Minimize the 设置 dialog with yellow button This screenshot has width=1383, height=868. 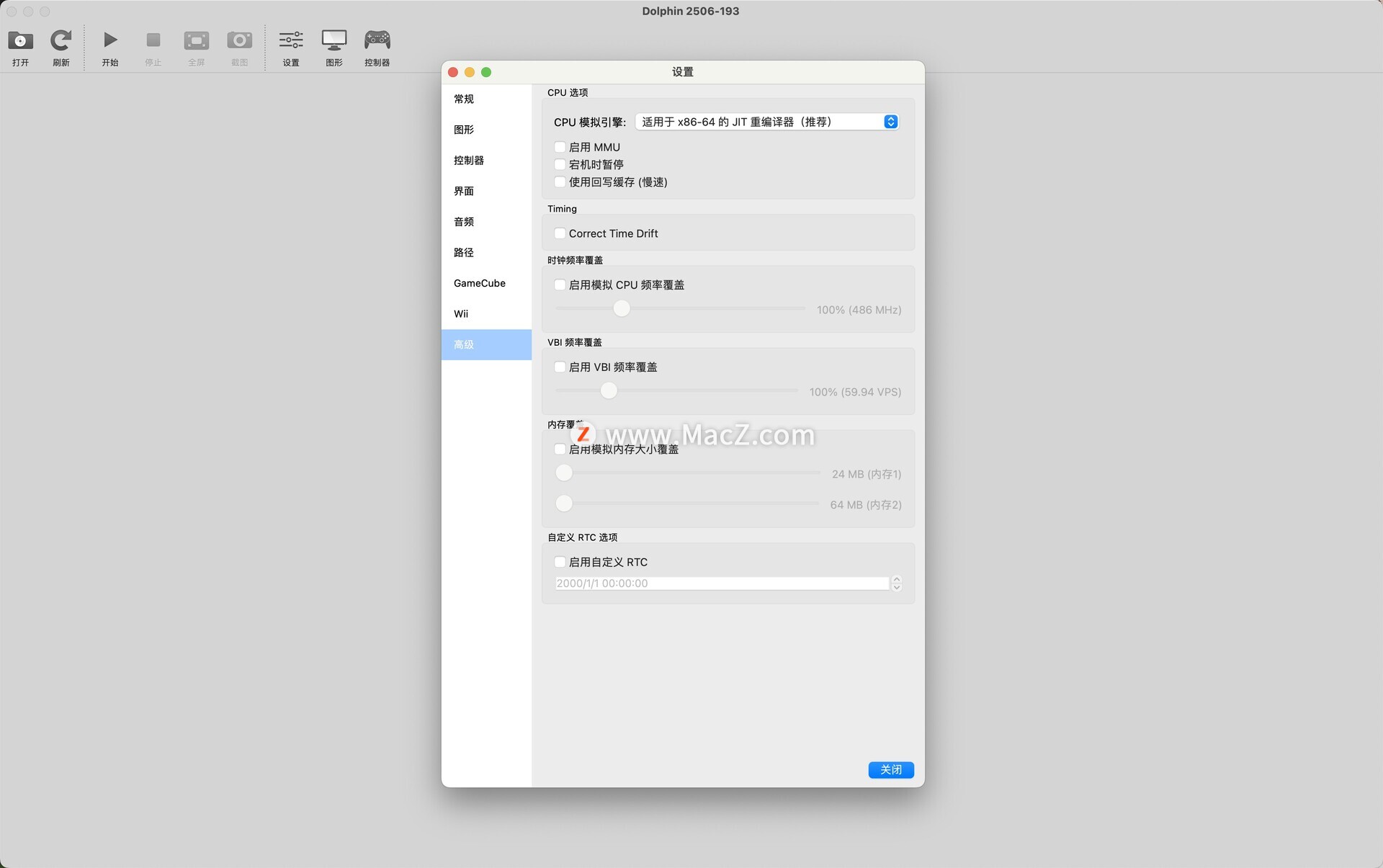[x=470, y=72]
